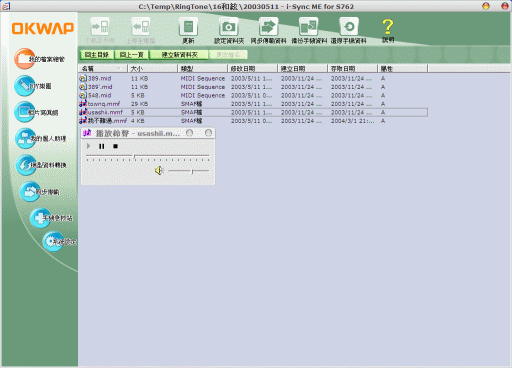The height and width of the screenshot is (368, 512).
Task: Open 我的個人助理 sidebar icon
Action: [x=25, y=138]
